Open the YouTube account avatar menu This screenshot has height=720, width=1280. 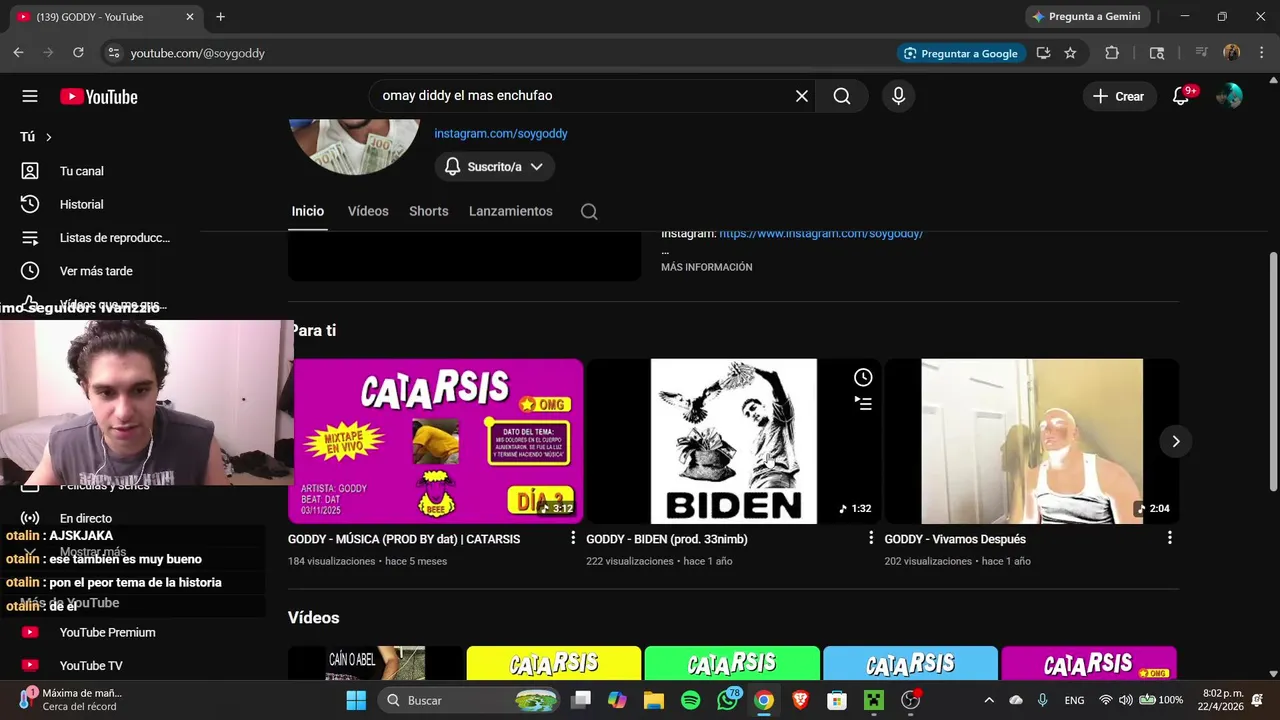(1229, 96)
